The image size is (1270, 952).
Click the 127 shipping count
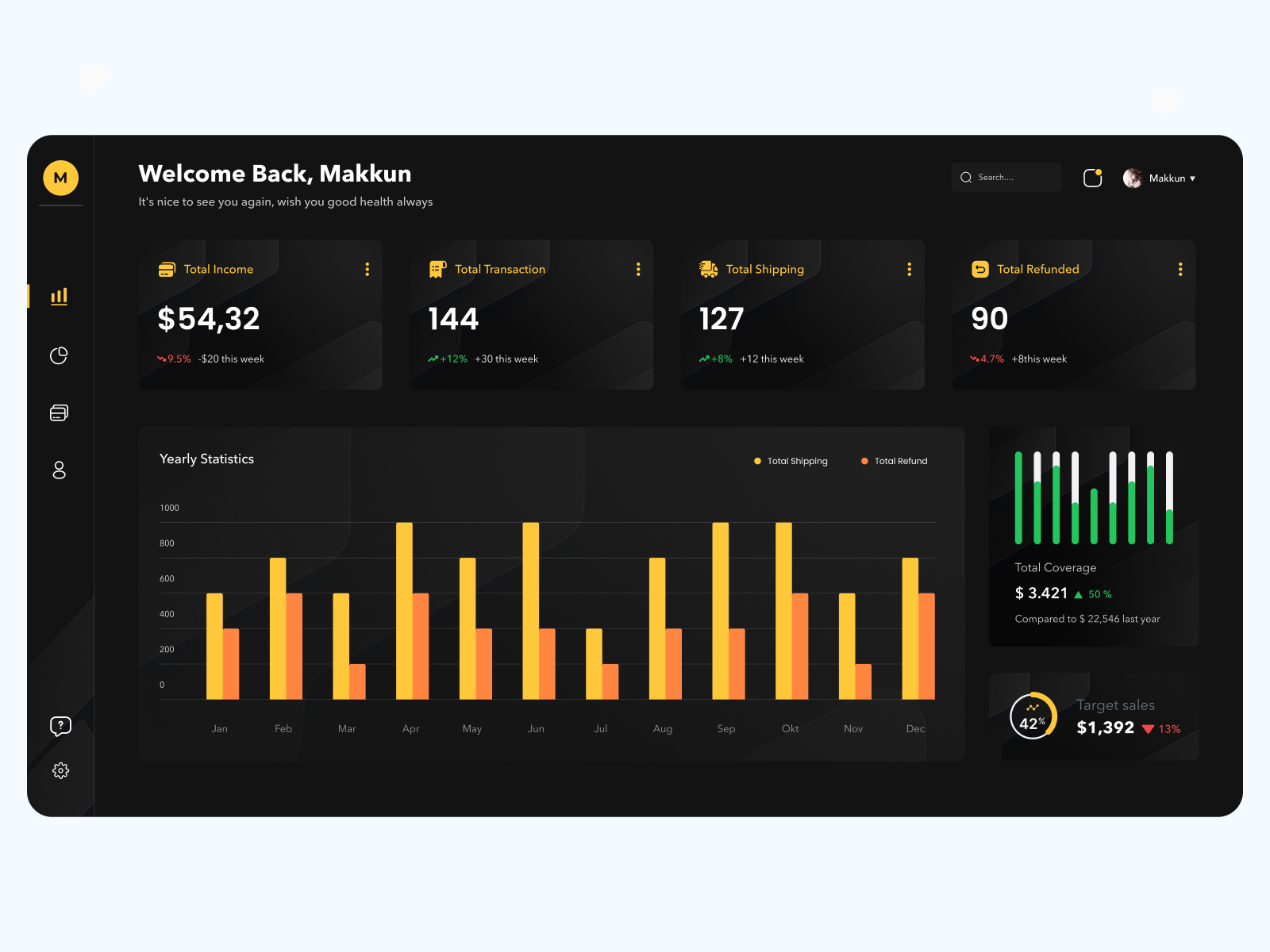click(722, 319)
